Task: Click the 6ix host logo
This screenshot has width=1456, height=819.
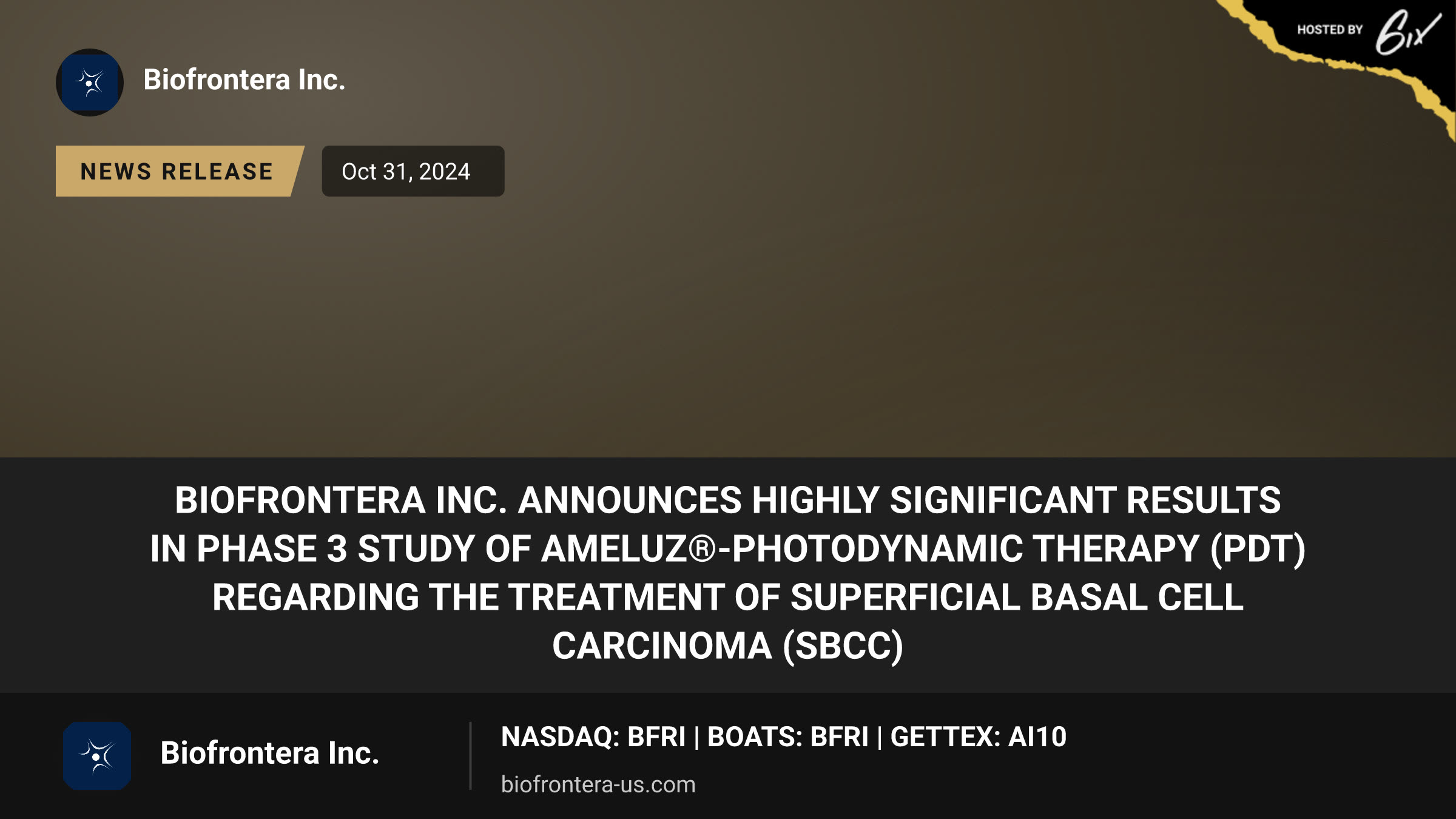Action: pyautogui.click(x=1408, y=32)
